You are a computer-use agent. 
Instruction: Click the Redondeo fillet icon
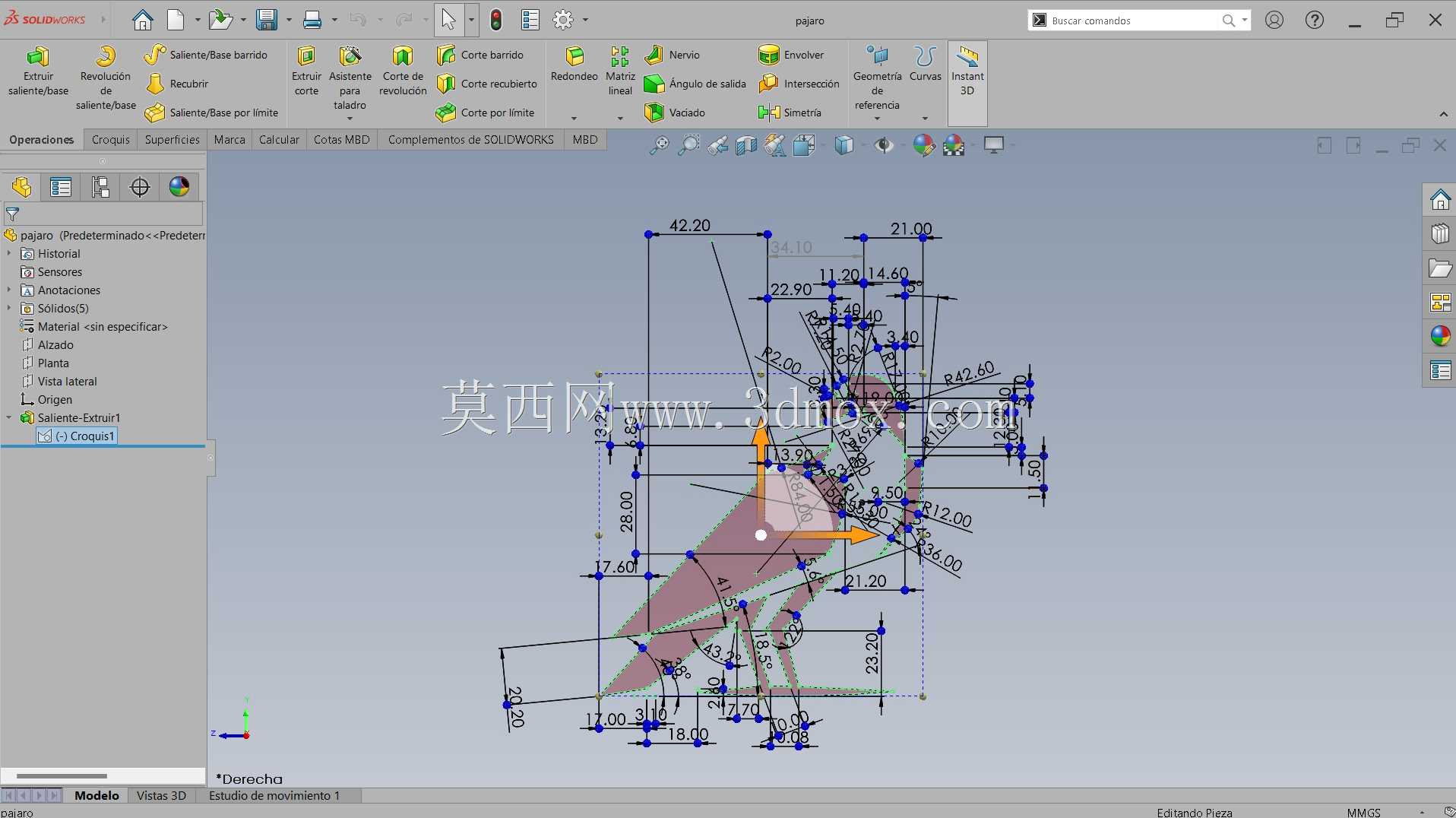click(574, 56)
